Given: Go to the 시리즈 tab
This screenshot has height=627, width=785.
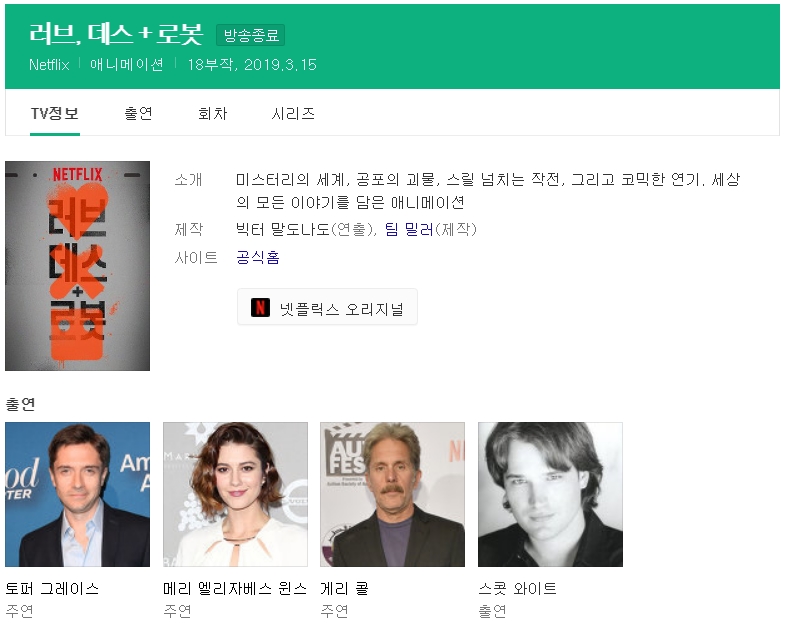Looking at the screenshot, I should (x=293, y=113).
